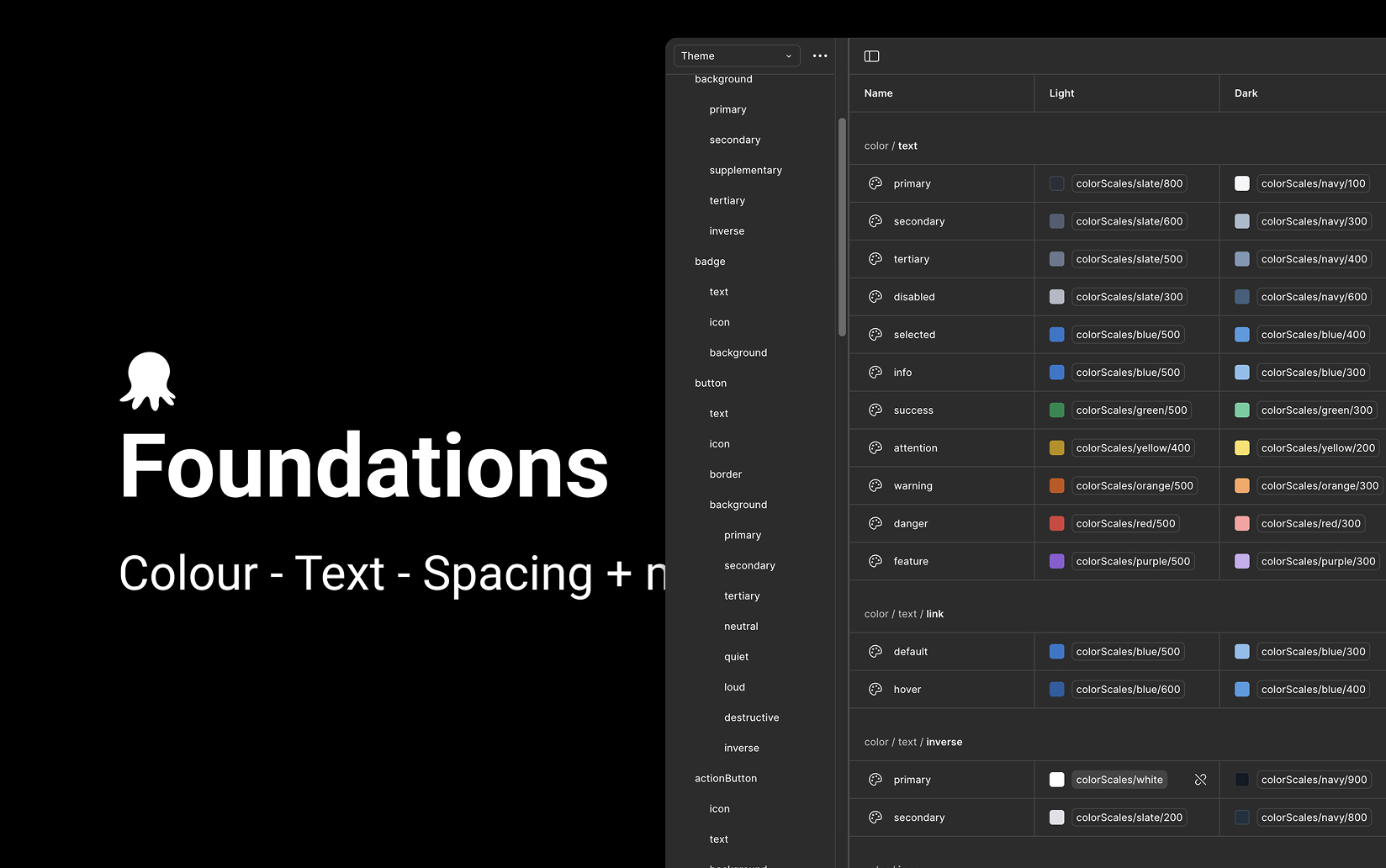
Task: Click the colorScales/navy/900 alias chip
Action: click(1315, 780)
